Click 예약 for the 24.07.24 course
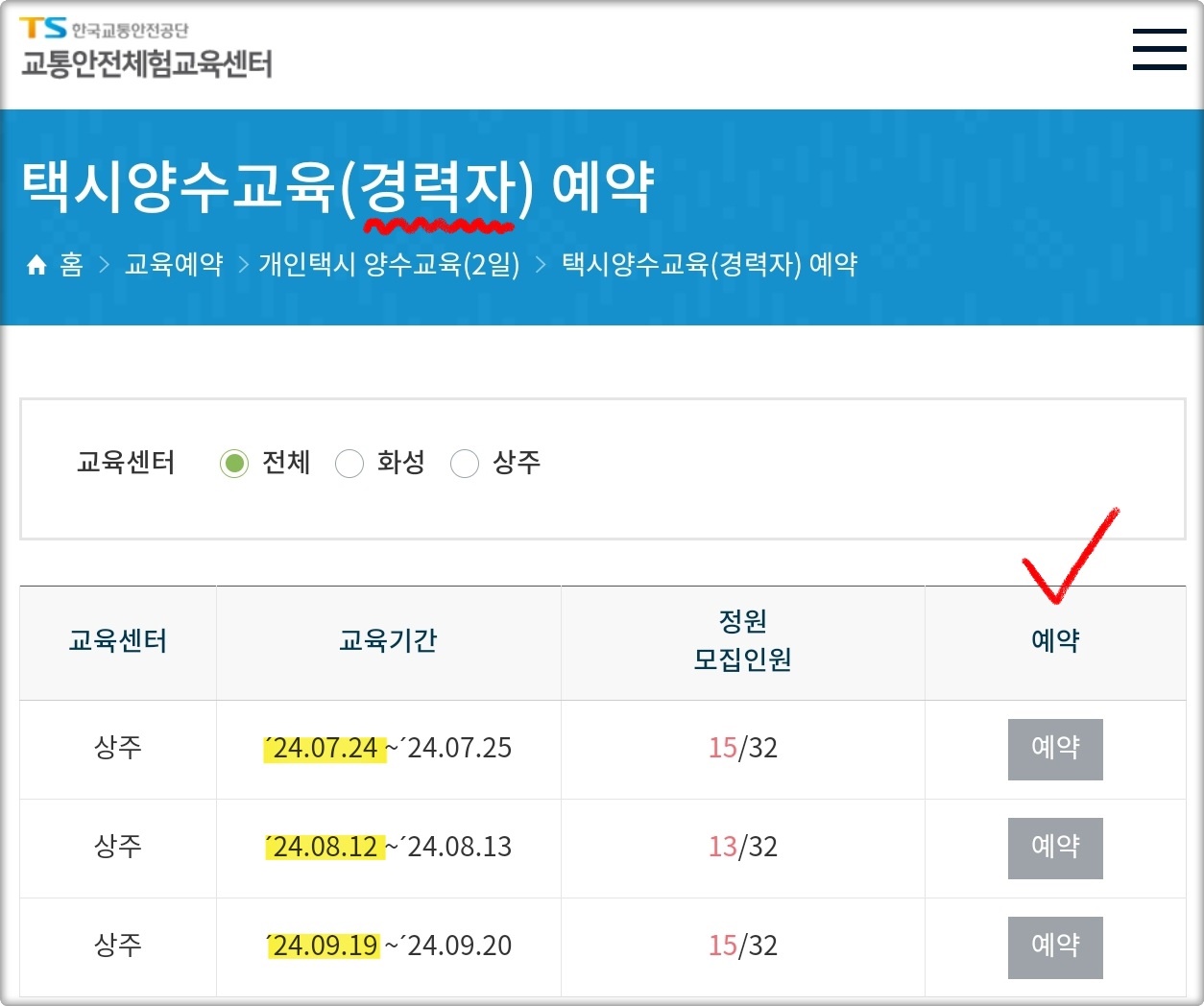This screenshot has height=1006, width=1204. click(1054, 750)
